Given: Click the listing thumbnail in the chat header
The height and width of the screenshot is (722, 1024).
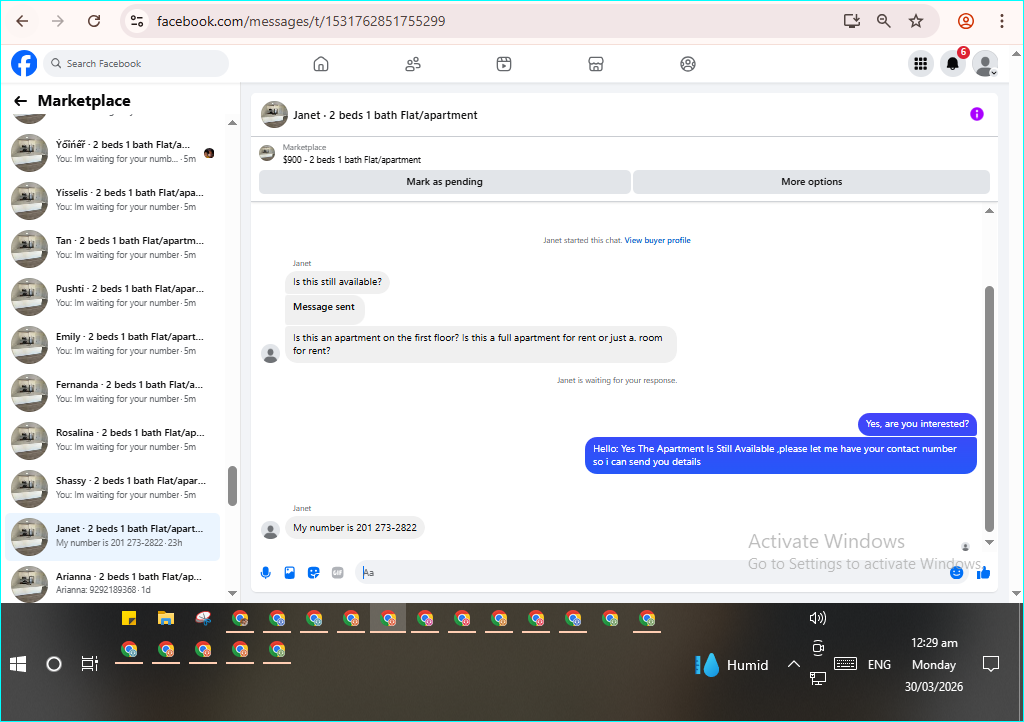Looking at the screenshot, I should click(266, 153).
